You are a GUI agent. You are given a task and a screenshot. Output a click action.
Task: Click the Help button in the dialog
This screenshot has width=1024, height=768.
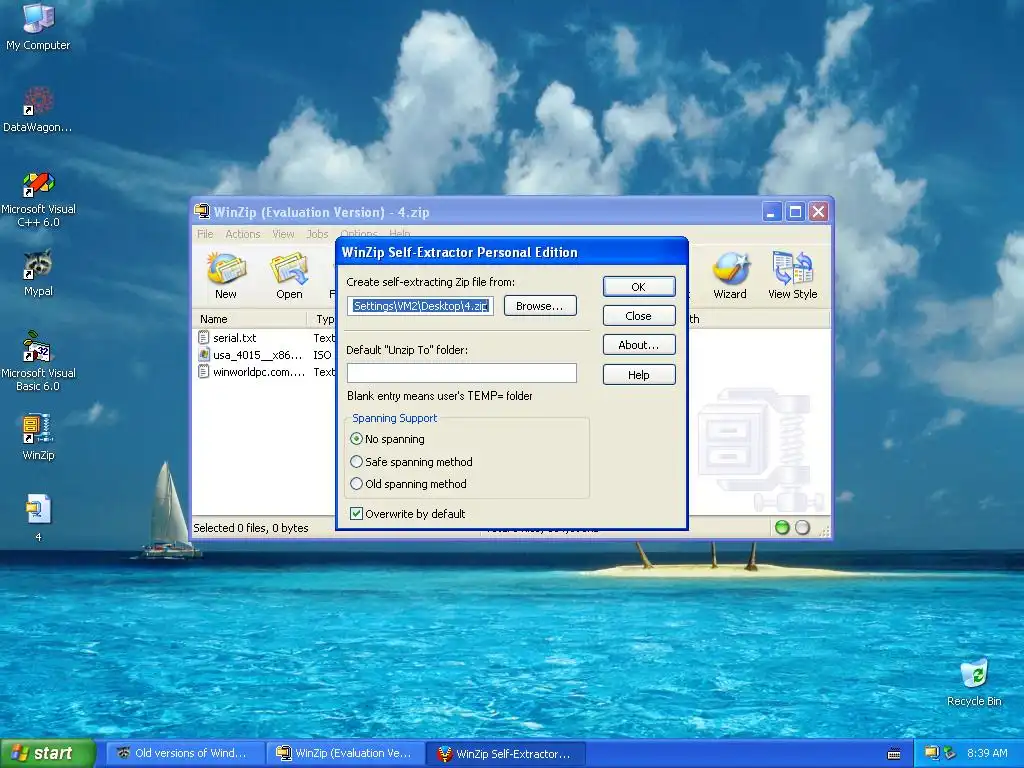[x=639, y=375]
